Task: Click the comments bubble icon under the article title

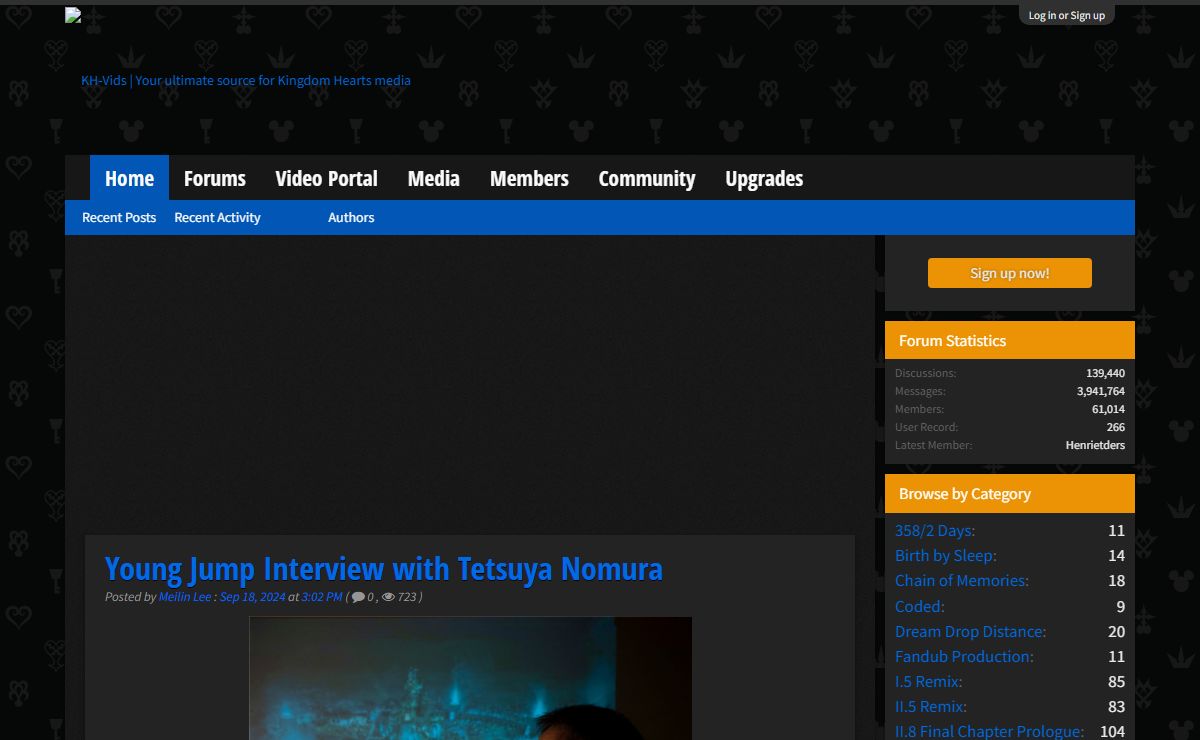Action: pos(358,597)
